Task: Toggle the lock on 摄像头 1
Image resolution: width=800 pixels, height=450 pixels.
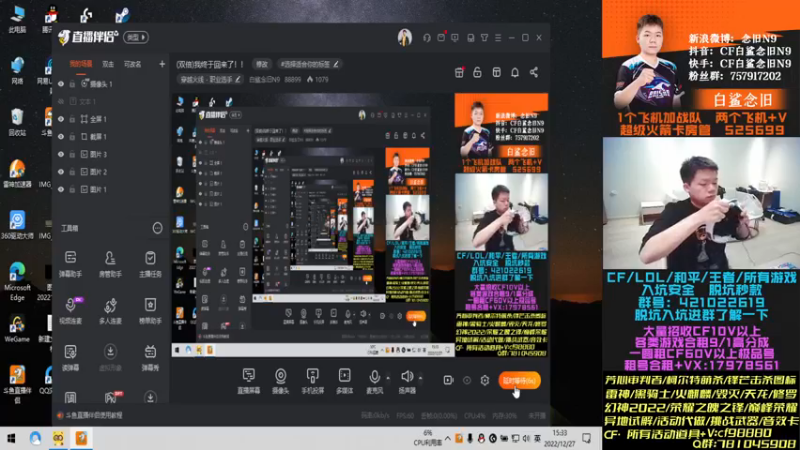Action: click(x=72, y=84)
